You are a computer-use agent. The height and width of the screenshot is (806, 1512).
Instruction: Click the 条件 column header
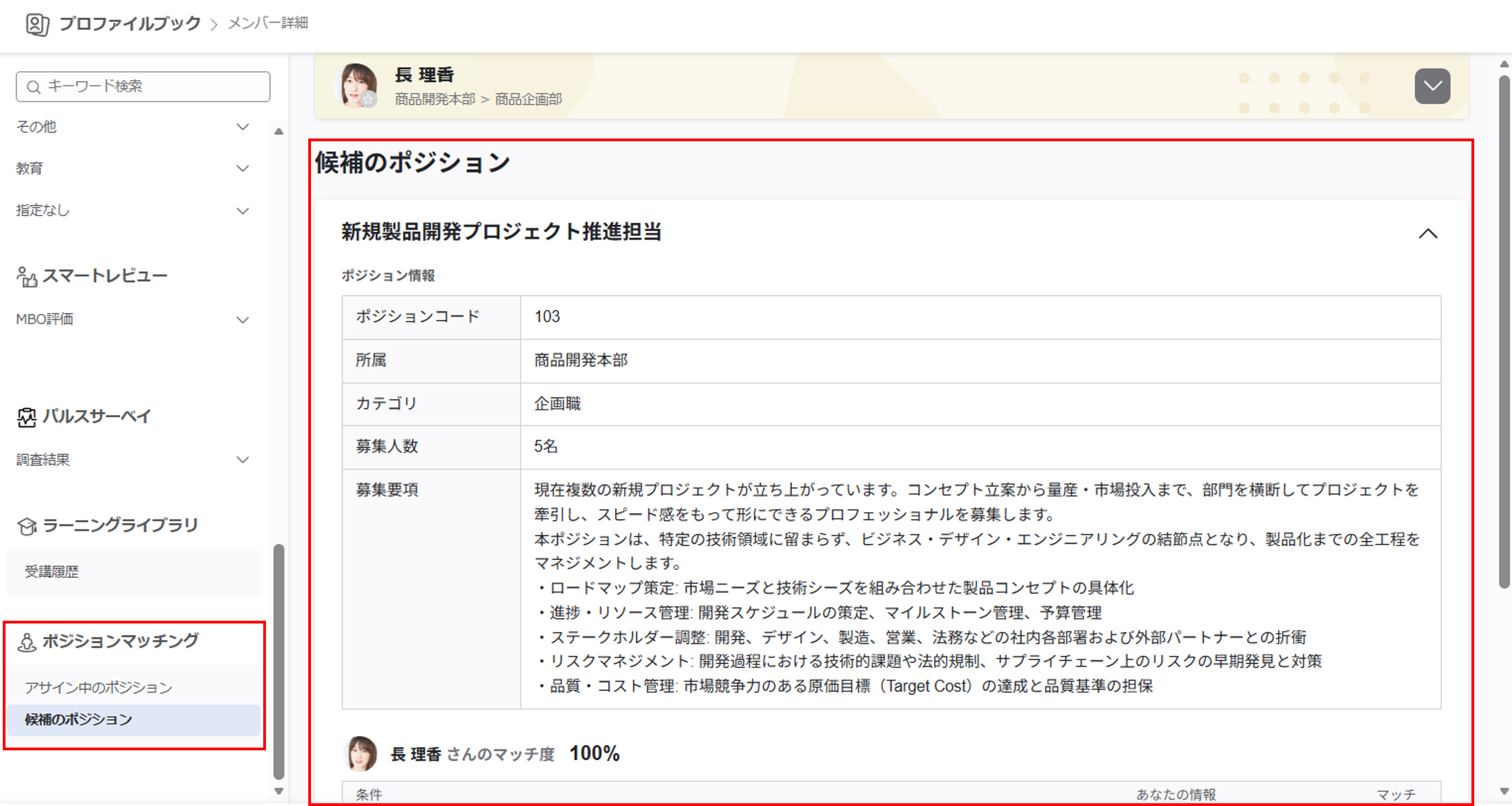tap(369, 795)
